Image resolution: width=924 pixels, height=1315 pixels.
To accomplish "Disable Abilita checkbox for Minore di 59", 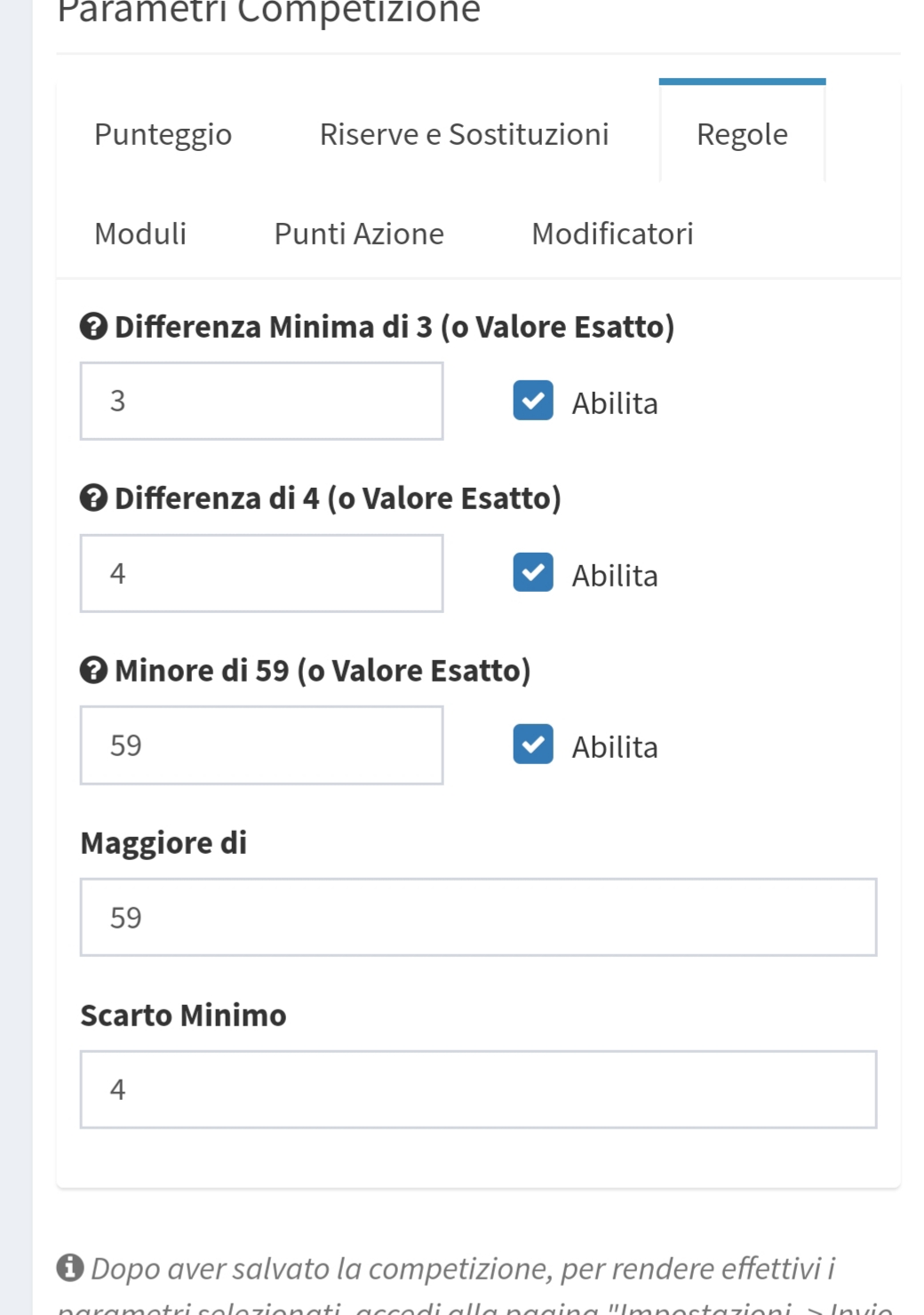I will 533,745.
